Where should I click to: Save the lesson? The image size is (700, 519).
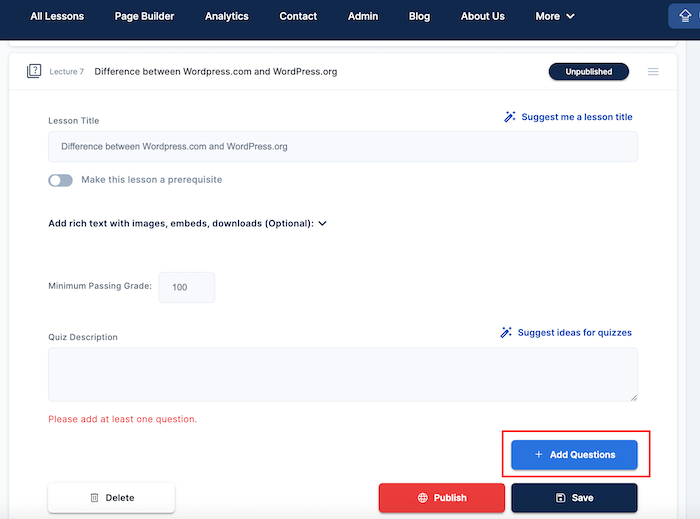pyautogui.click(x=574, y=498)
